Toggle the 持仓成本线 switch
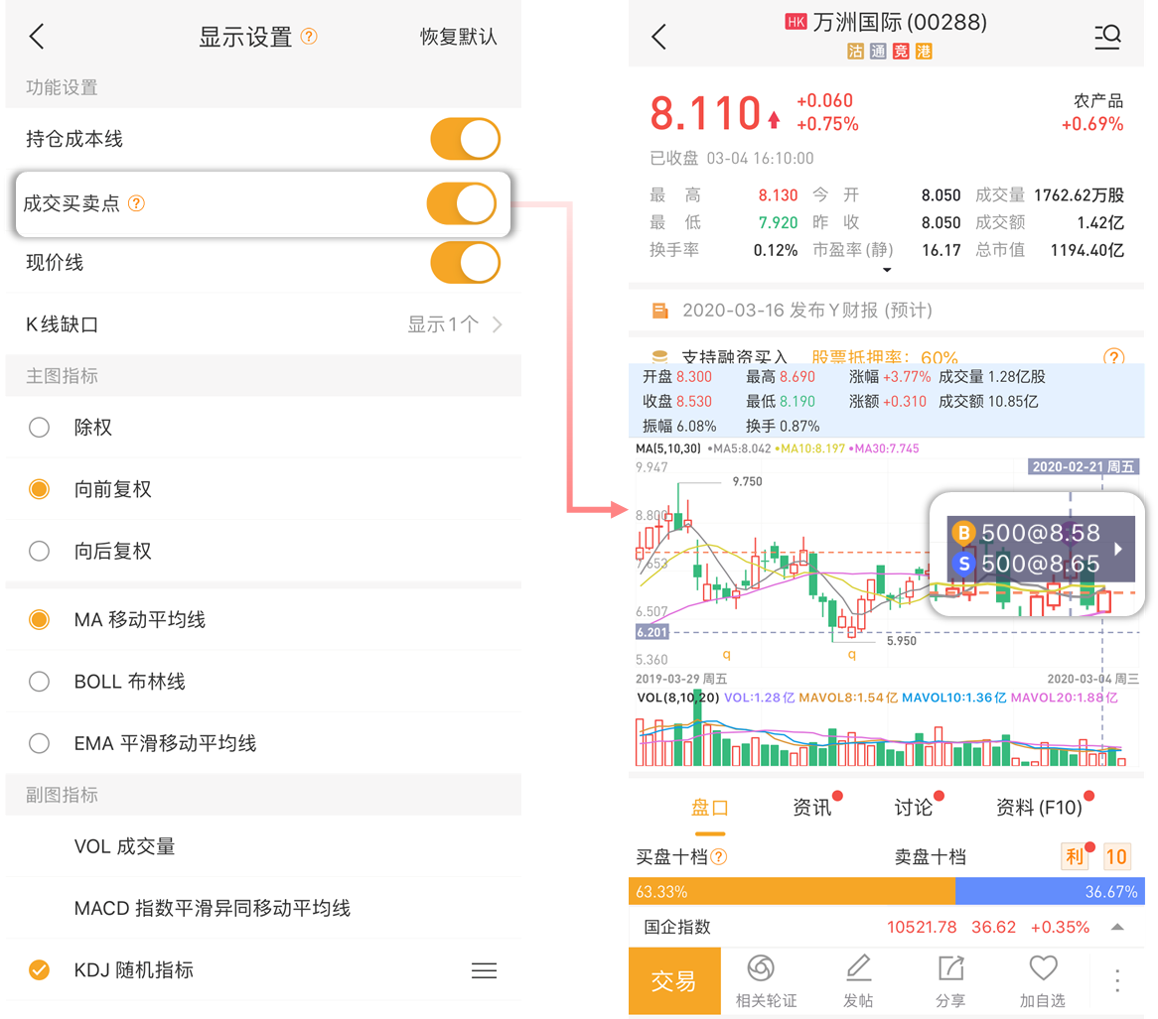1158x1019 pixels. (465, 139)
